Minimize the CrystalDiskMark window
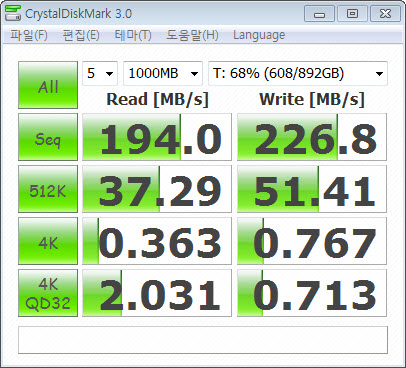Viewport: 406px width, 368px height. (x=319, y=14)
